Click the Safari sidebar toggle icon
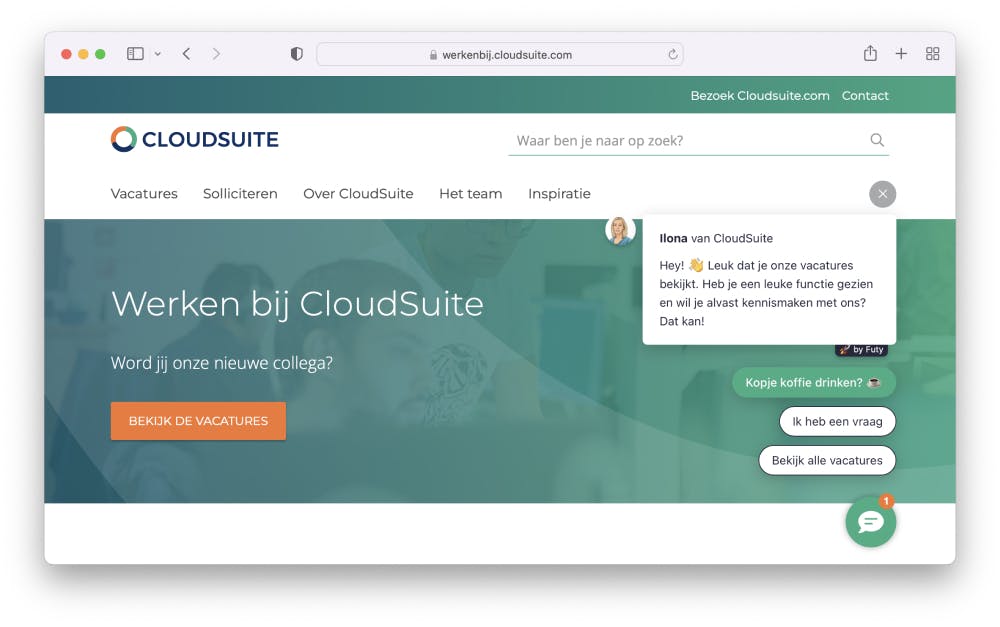The width and height of the screenshot is (1000, 627). pos(135,54)
